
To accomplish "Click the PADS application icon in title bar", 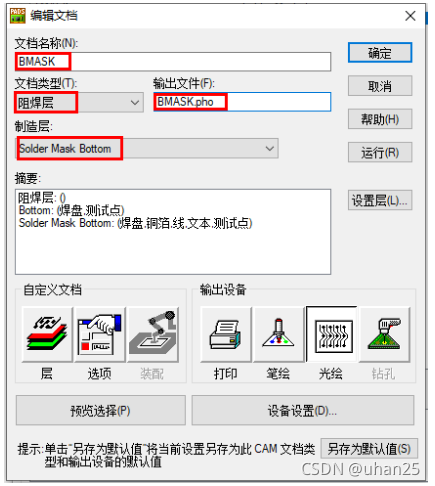I will [18, 16].
